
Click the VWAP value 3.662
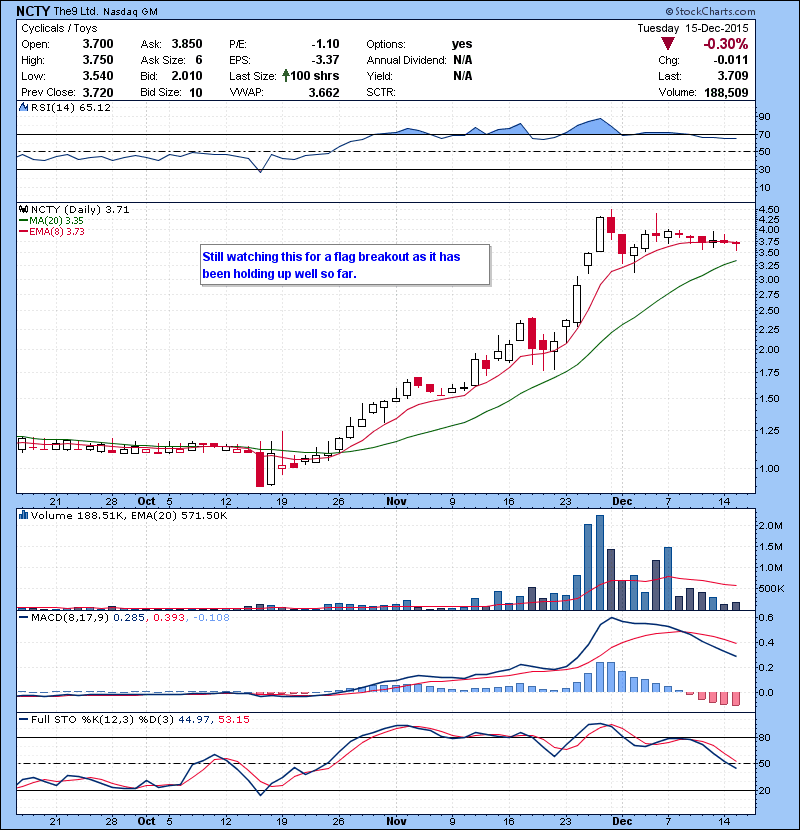point(324,93)
